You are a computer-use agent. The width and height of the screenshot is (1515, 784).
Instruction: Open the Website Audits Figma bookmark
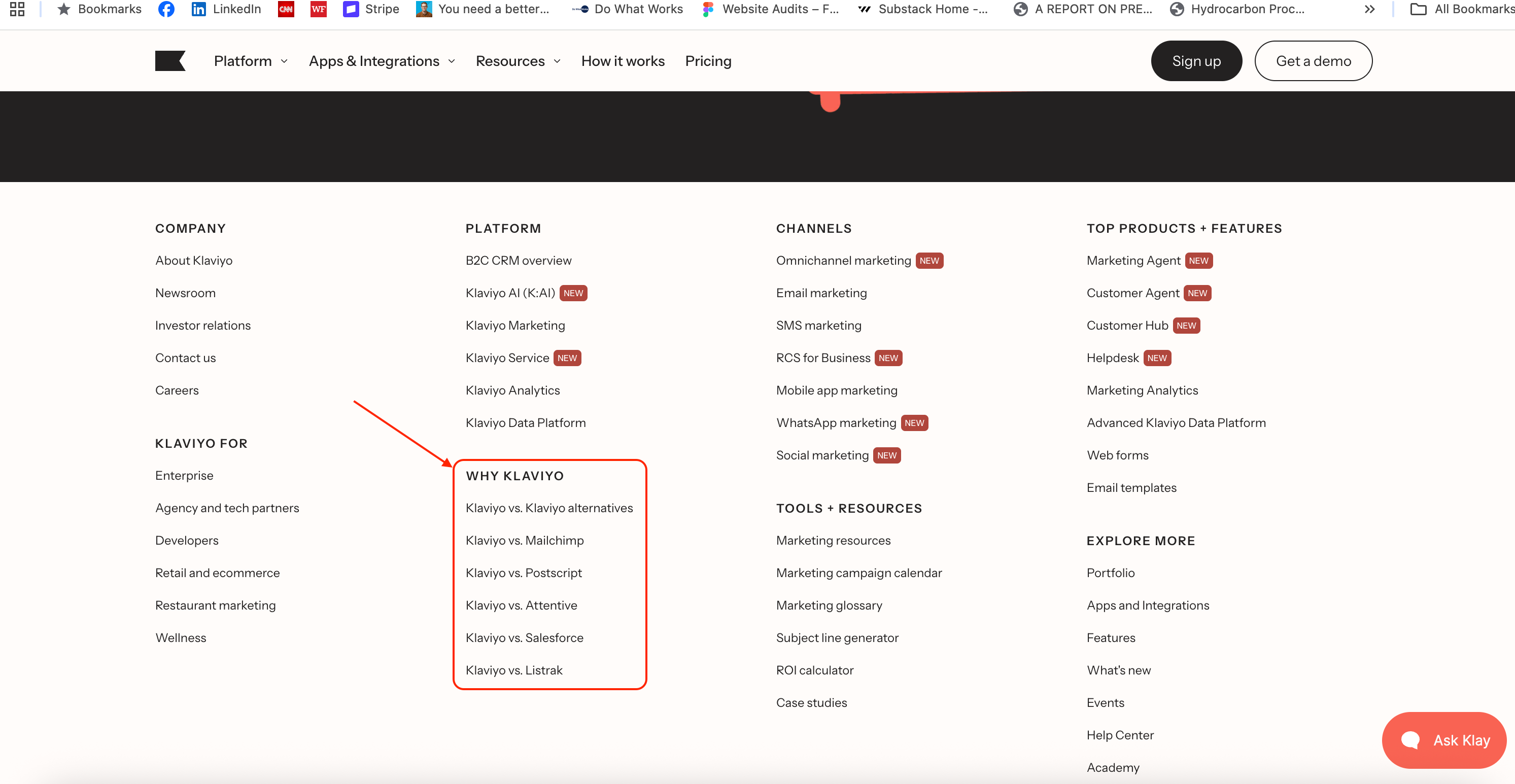click(771, 9)
